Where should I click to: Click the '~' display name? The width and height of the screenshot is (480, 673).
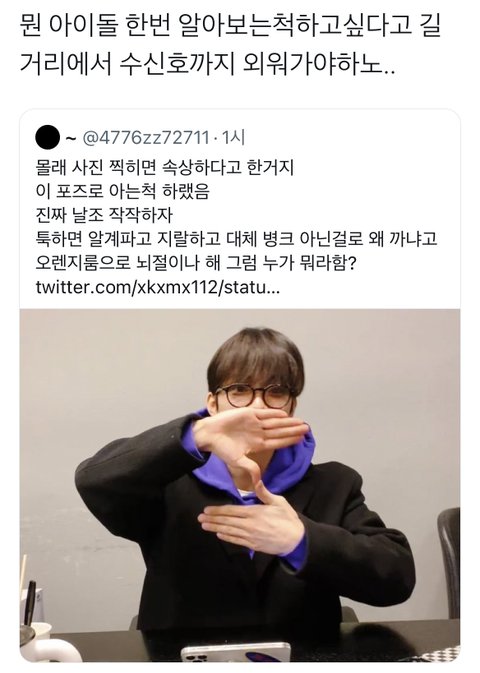pos(71,138)
